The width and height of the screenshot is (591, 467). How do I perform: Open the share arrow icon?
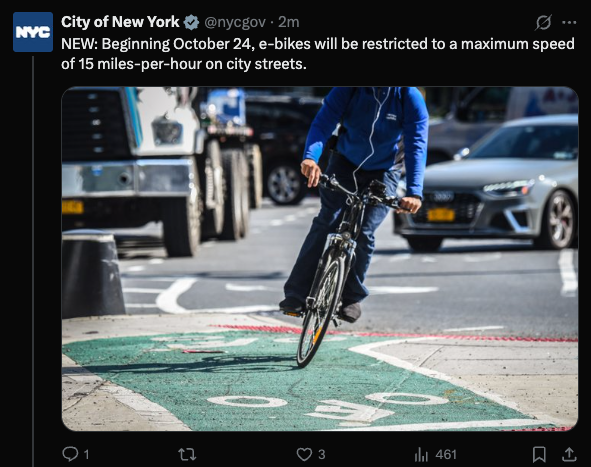click(x=569, y=454)
